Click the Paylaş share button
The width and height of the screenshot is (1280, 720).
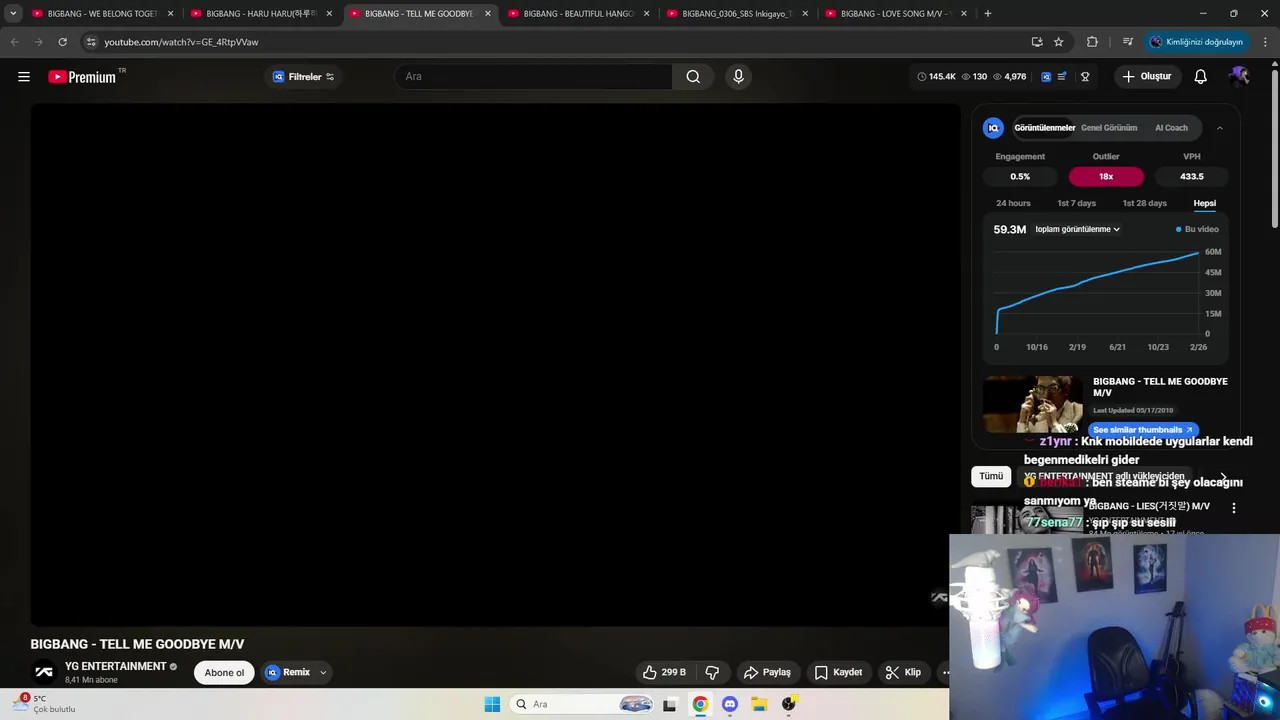click(767, 672)
